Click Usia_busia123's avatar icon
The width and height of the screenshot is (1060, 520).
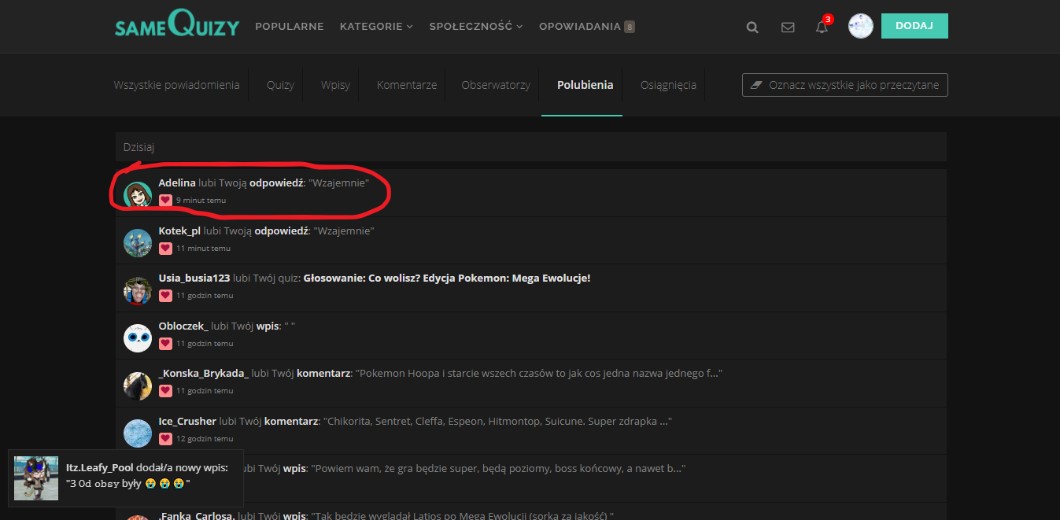(x=137, y=291)
